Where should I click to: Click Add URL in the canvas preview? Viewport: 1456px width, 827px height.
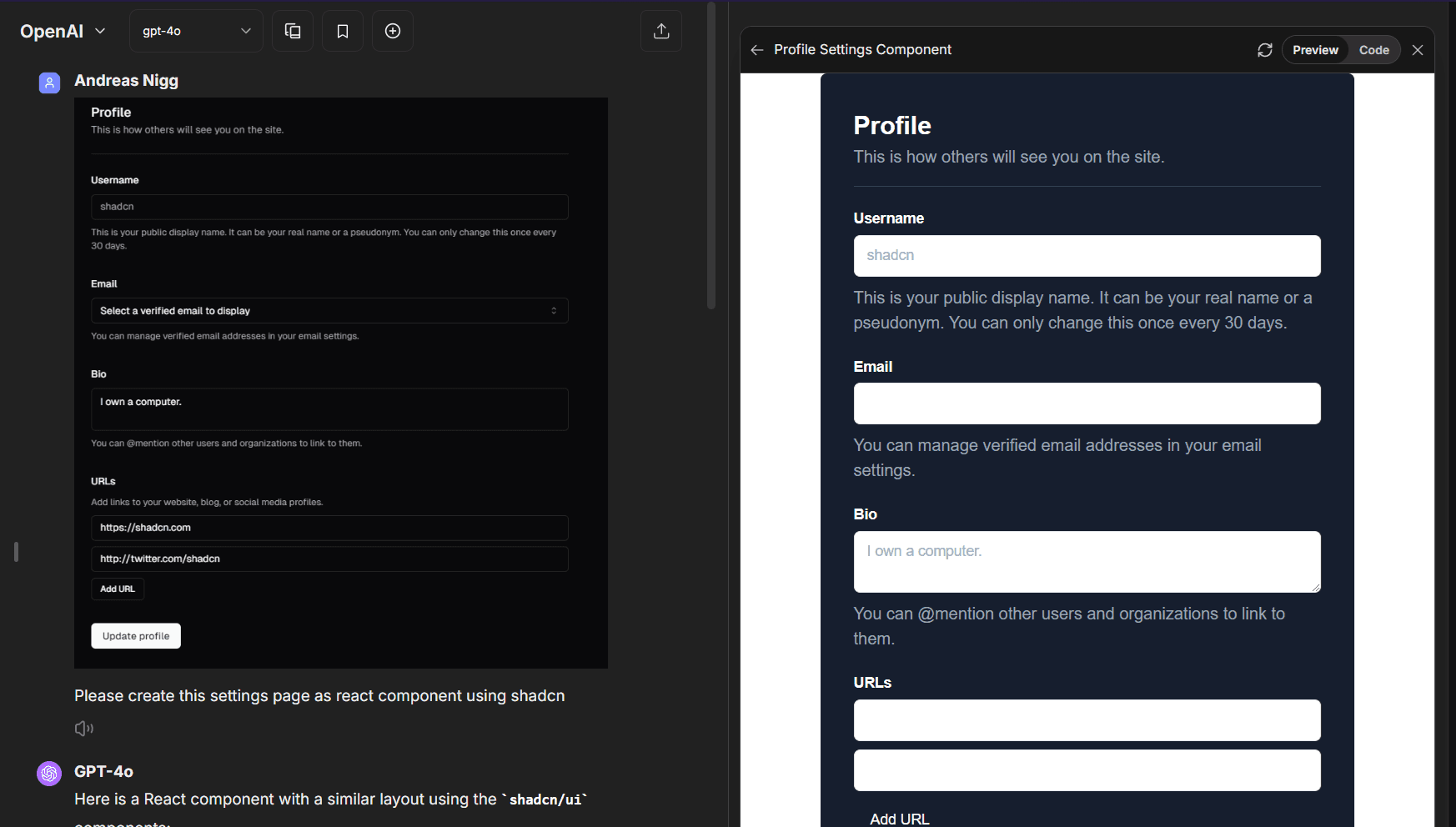pyautogui.click(x=899, y=818)
